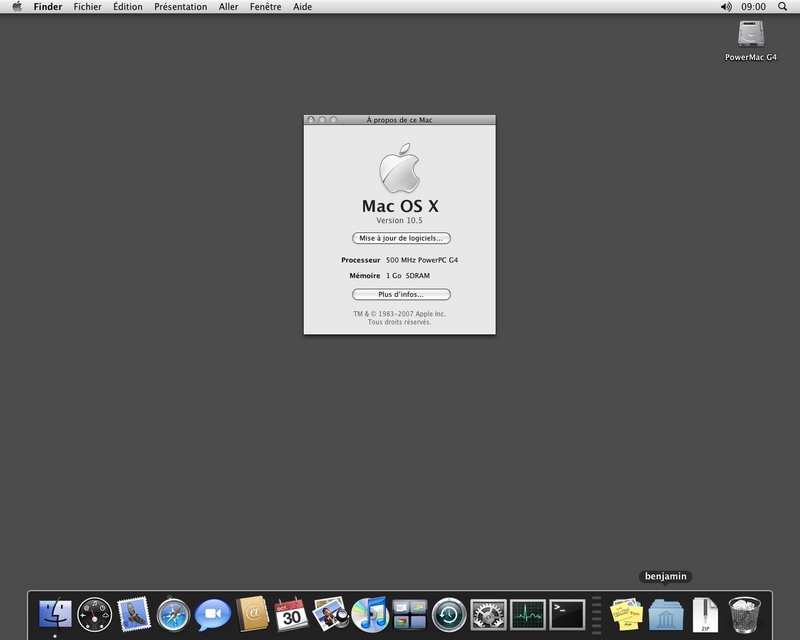Open the volume control in menu bar

click(726, 6)
